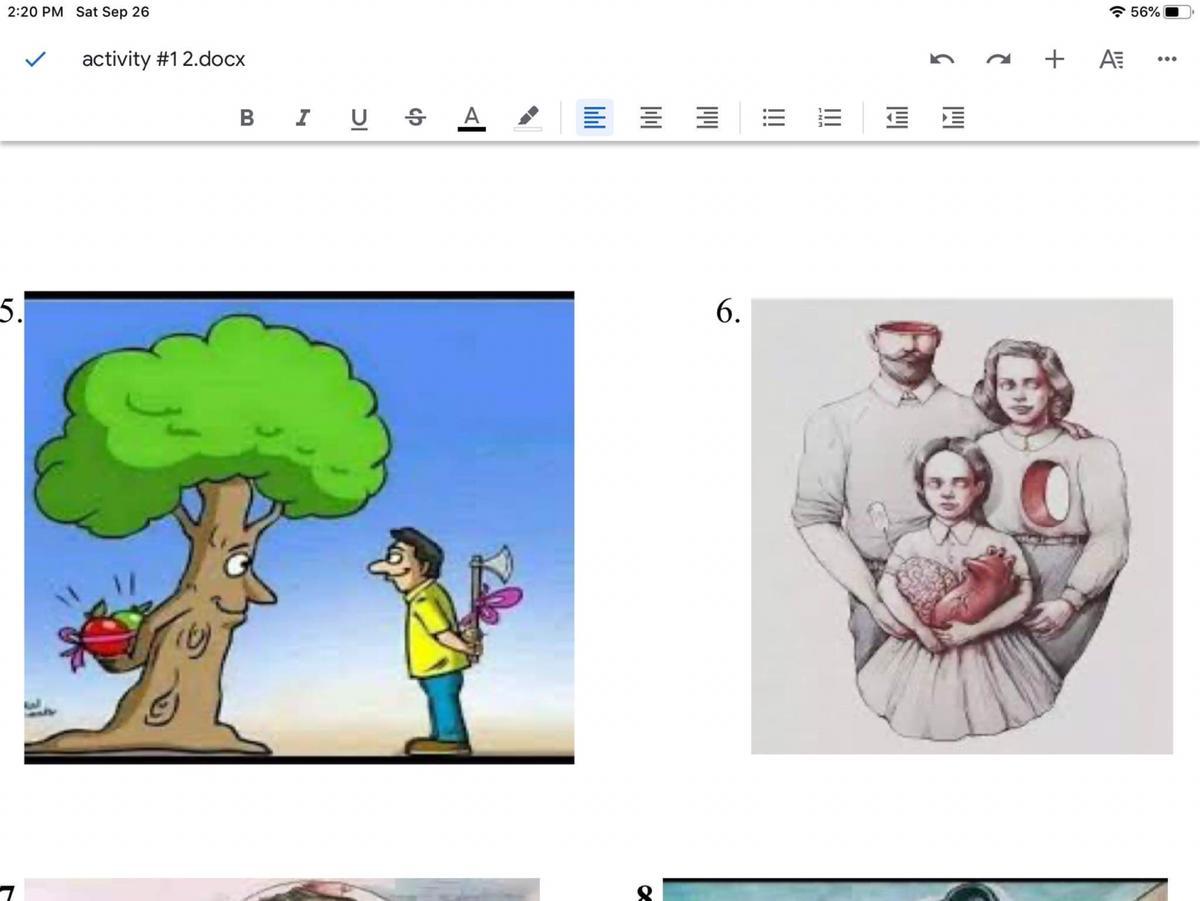Viewport: 1200px width, 901px height.
Task: Tap the document title activity #1 2.docx
Action: [163, 59]
